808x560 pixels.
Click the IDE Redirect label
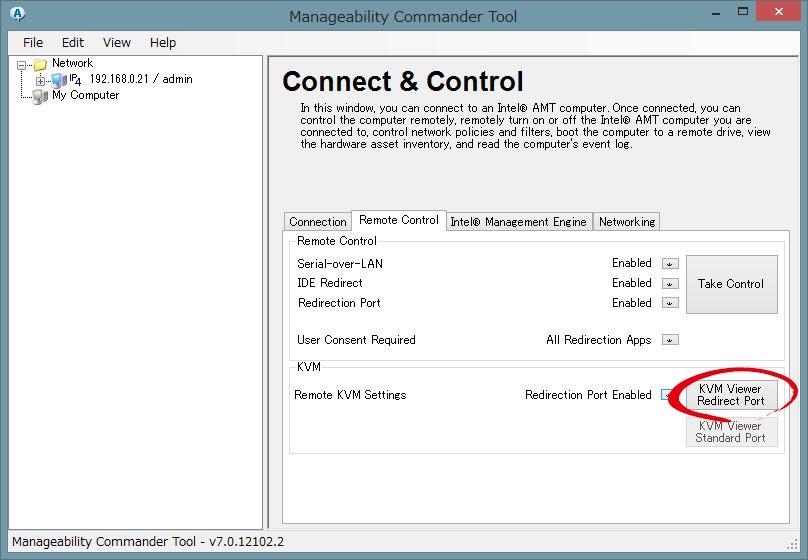(x=330, y=283)
